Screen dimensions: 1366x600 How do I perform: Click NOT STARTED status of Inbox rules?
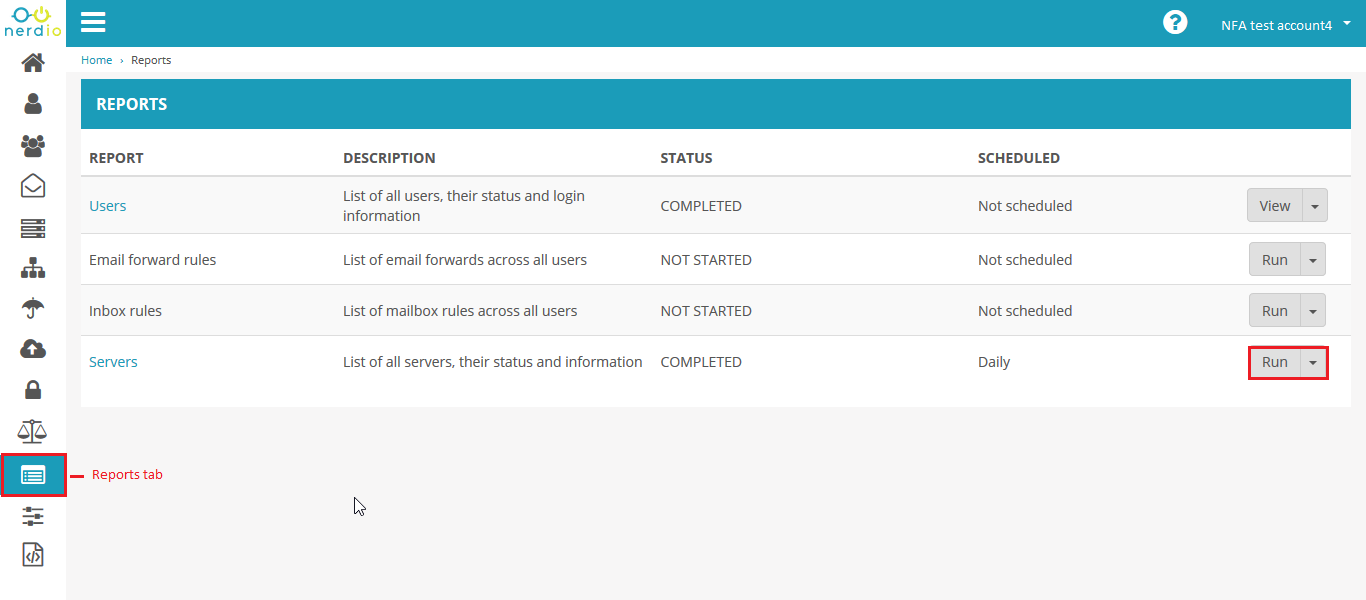click(706, 311)
